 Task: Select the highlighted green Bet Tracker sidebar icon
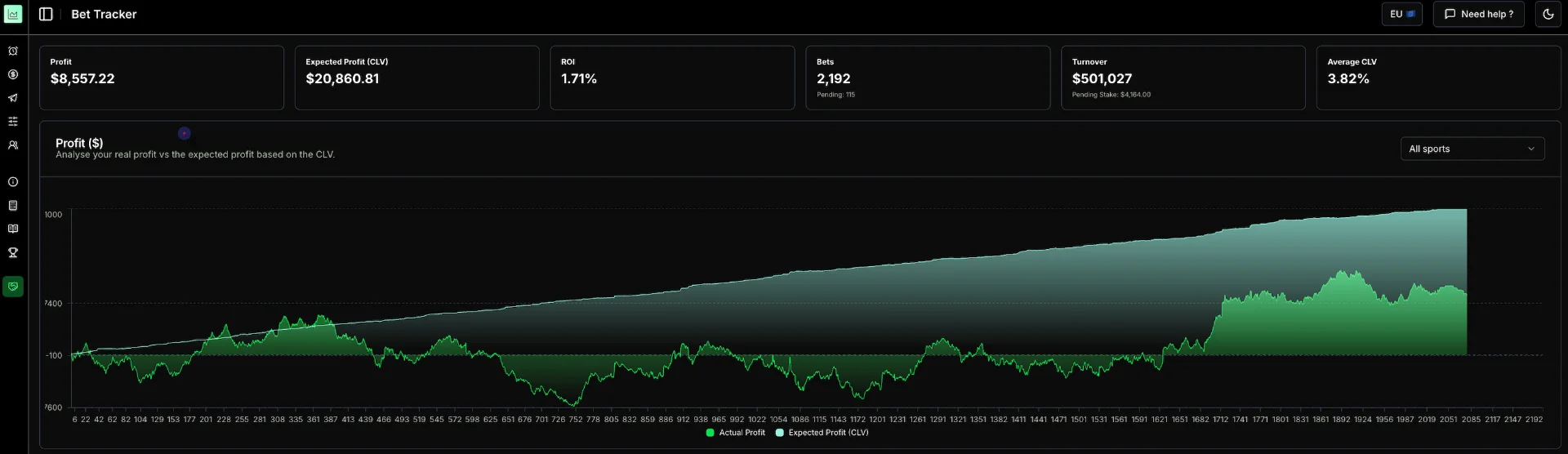point(13,287)
